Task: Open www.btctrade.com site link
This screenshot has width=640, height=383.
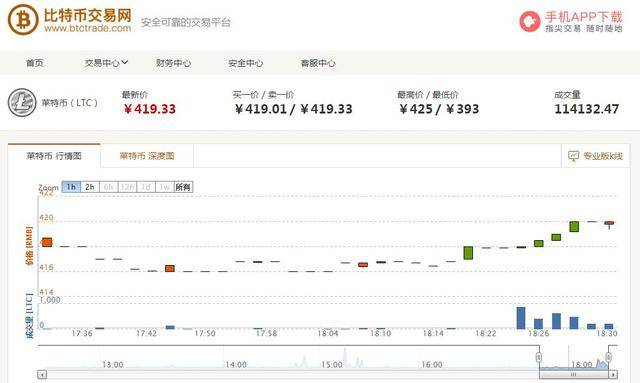Action: pyautogui.click(x=88, y=29)
